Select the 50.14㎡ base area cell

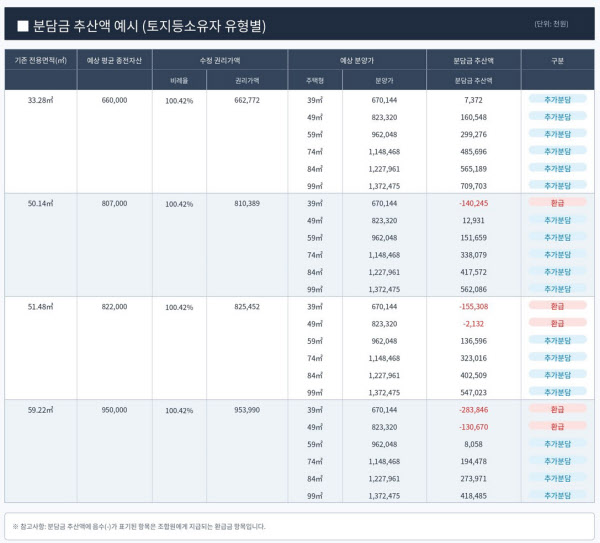coord(41,203)
